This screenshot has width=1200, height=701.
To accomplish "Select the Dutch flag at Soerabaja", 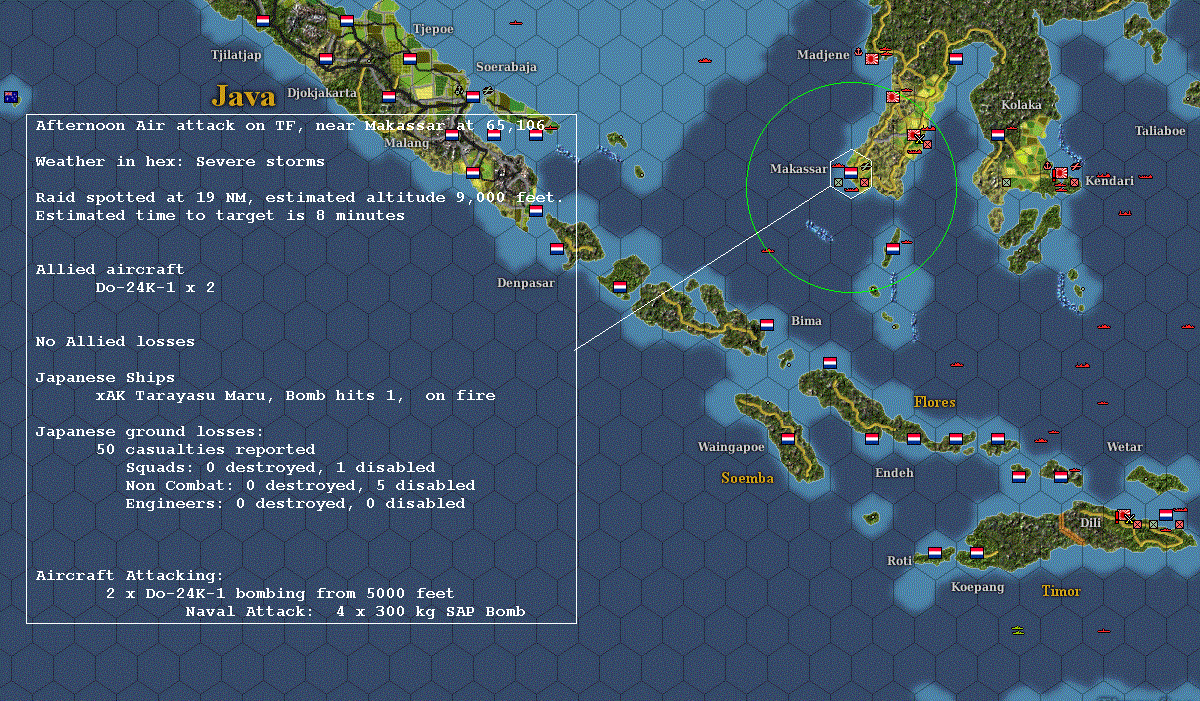I will 473,97.
